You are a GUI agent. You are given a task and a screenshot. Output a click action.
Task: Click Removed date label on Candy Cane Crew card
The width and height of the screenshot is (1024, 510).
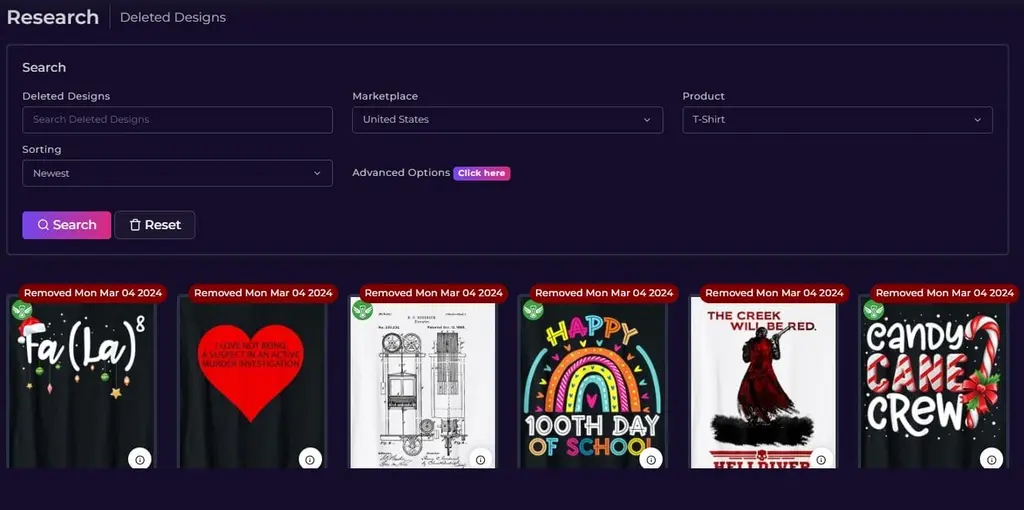click(x=945, y=293)
